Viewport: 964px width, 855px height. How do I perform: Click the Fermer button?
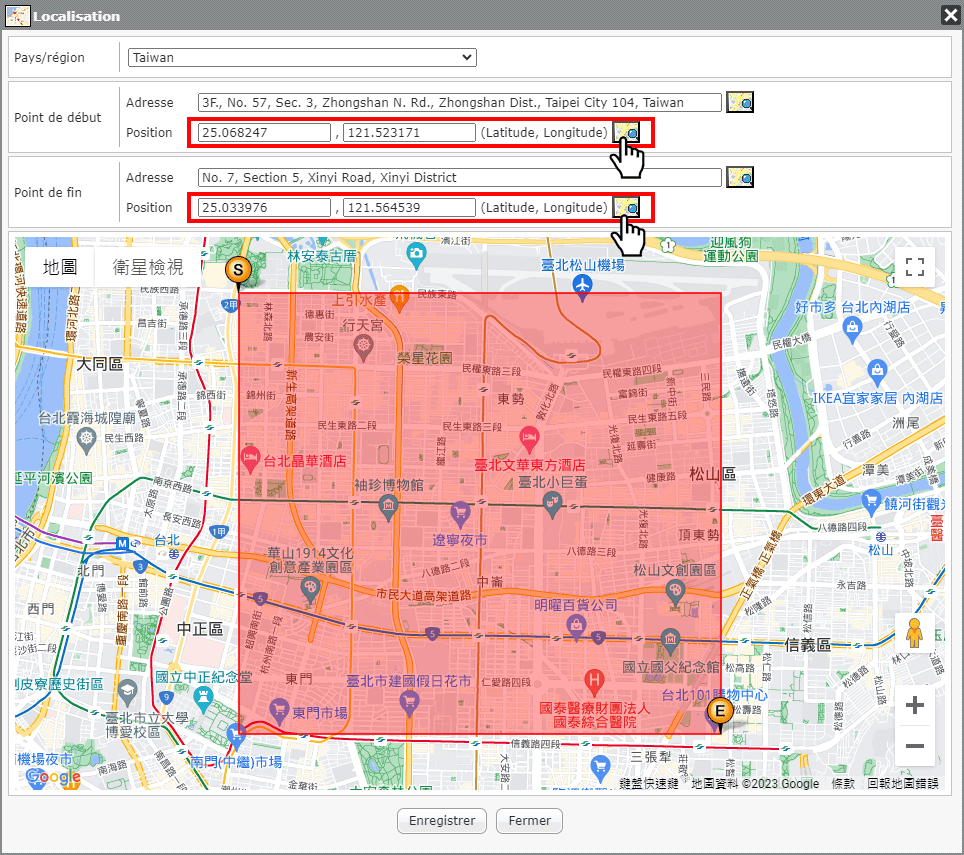529,821
